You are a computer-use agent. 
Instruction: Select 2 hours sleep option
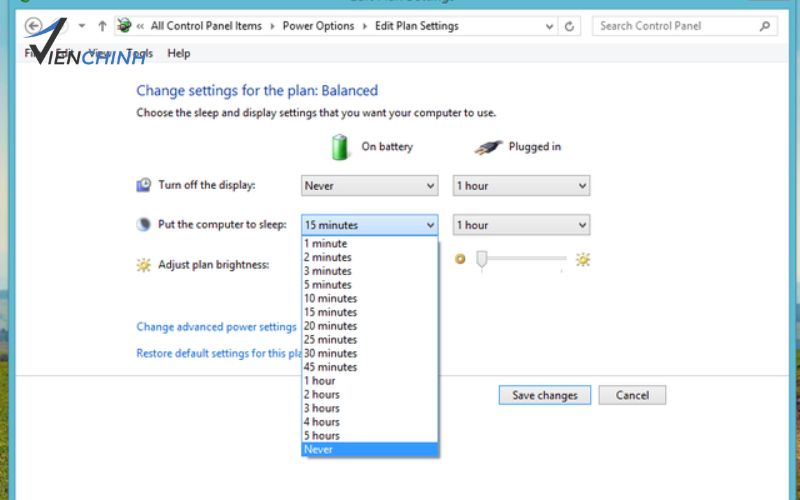point(369,395)
